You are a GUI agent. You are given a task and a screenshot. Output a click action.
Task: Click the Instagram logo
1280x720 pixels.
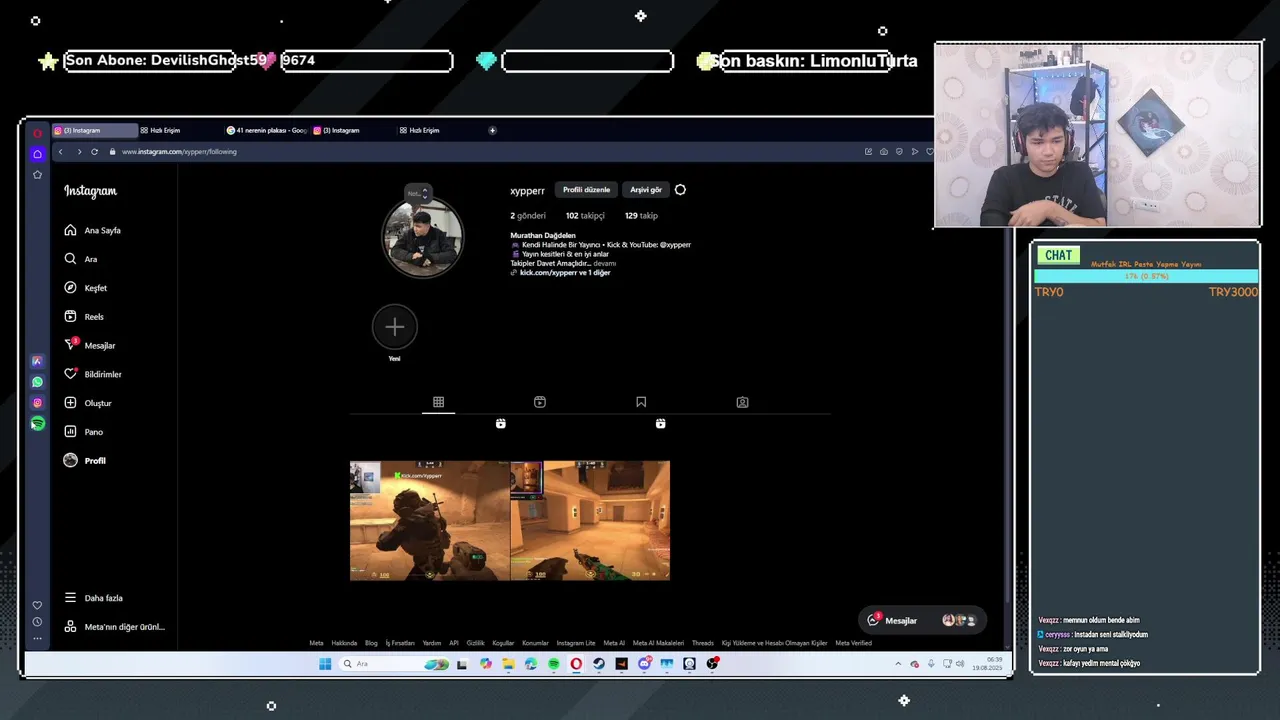[x=90, y=191]
